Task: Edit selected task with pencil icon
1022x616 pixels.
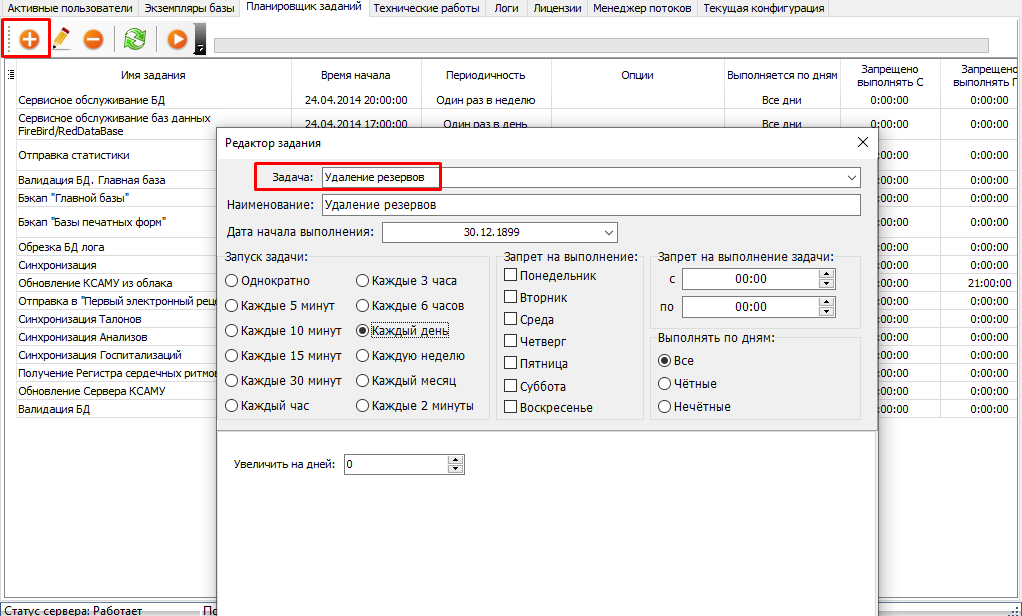Action: (x=61, y=39)
